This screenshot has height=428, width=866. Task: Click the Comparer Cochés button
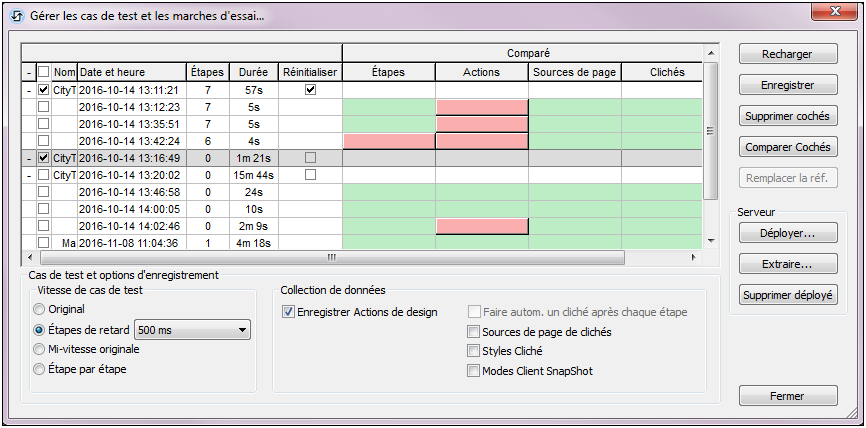click(788, 148)
